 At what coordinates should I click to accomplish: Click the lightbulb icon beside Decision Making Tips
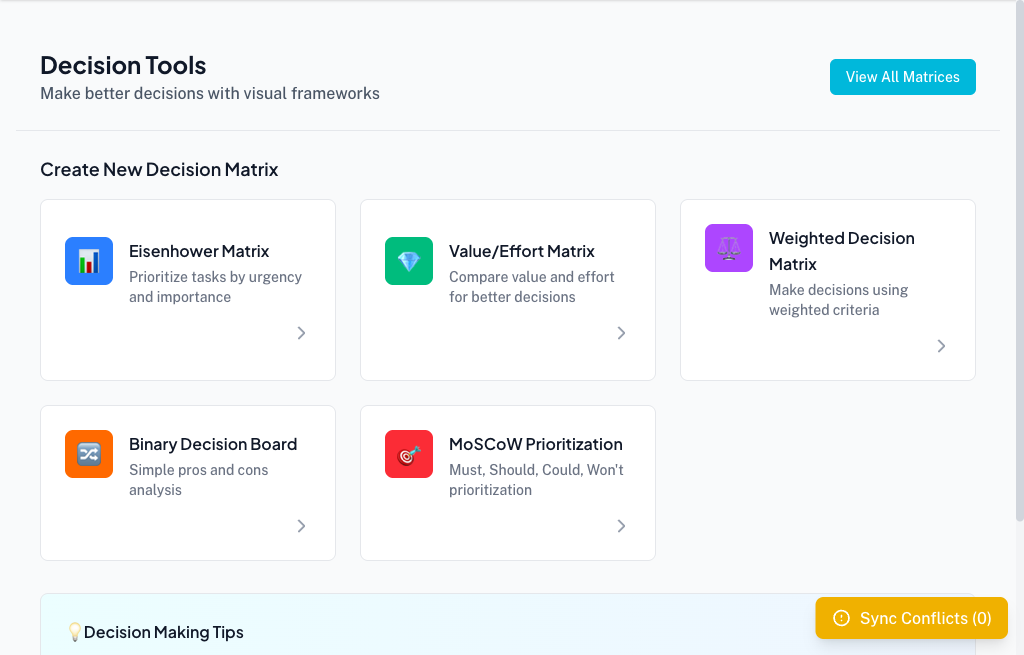pos(75,632)
